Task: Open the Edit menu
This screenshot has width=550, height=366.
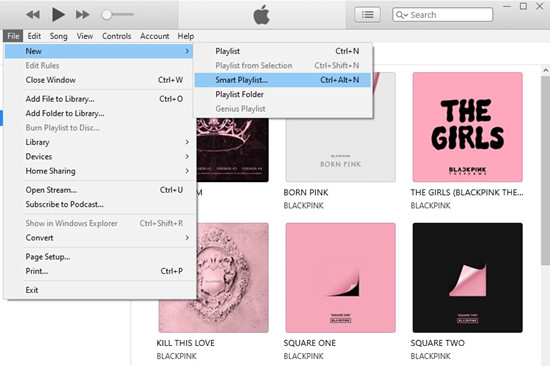Action: (34, 36)
